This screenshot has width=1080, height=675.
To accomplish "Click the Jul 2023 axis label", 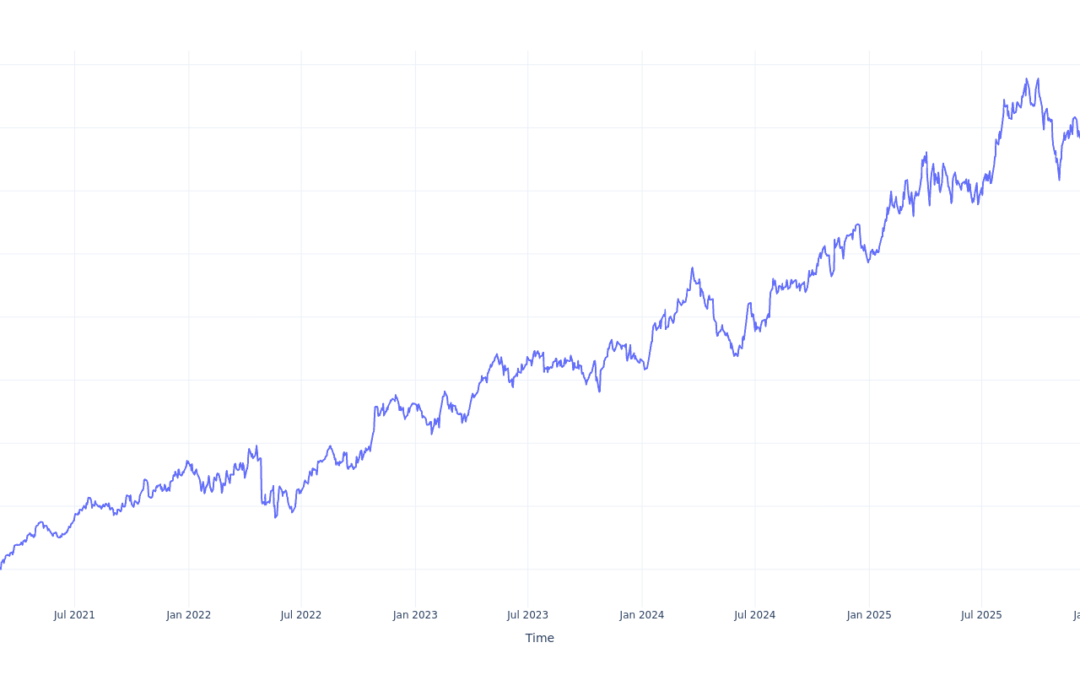I will click(x=528, y=615).
